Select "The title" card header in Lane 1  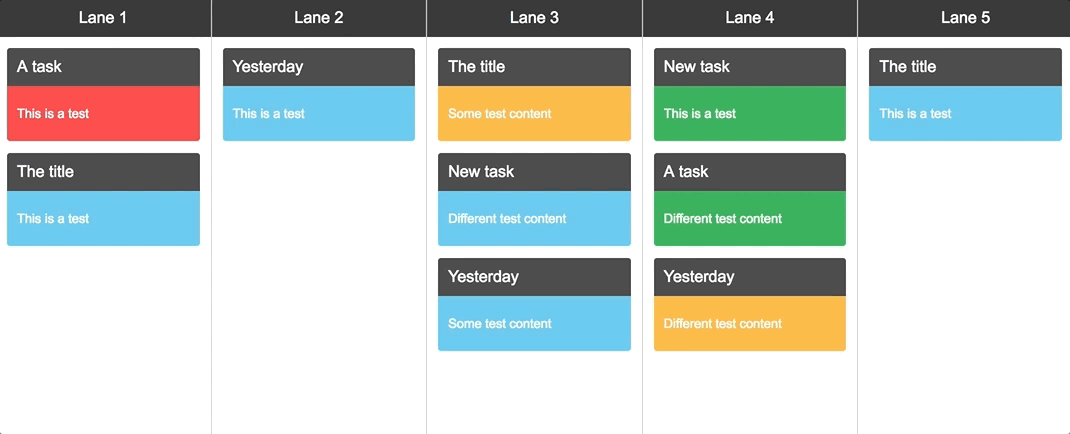(103, 172)
